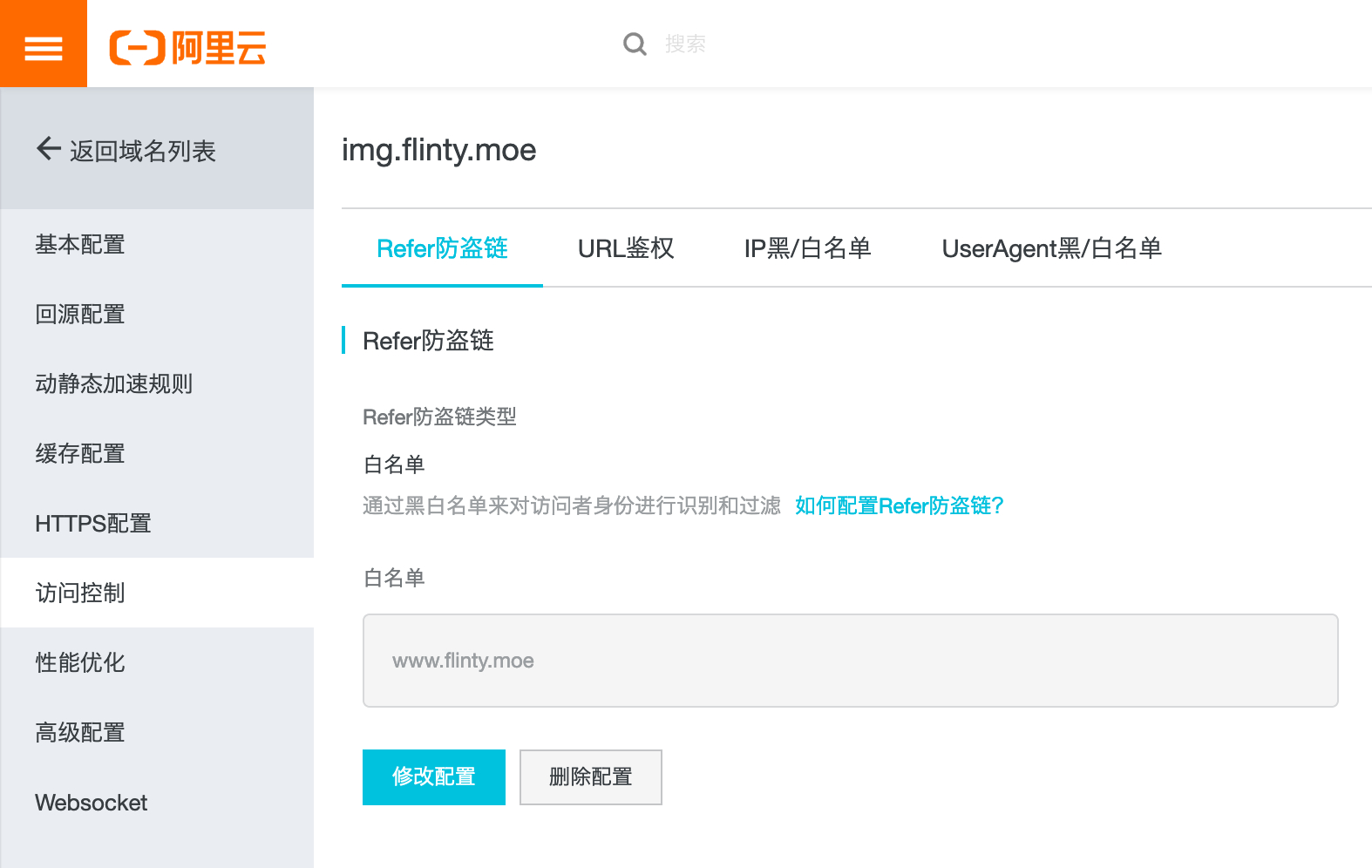
Task: Select the Refer防盗链 tab
Action: click(442, 248)
